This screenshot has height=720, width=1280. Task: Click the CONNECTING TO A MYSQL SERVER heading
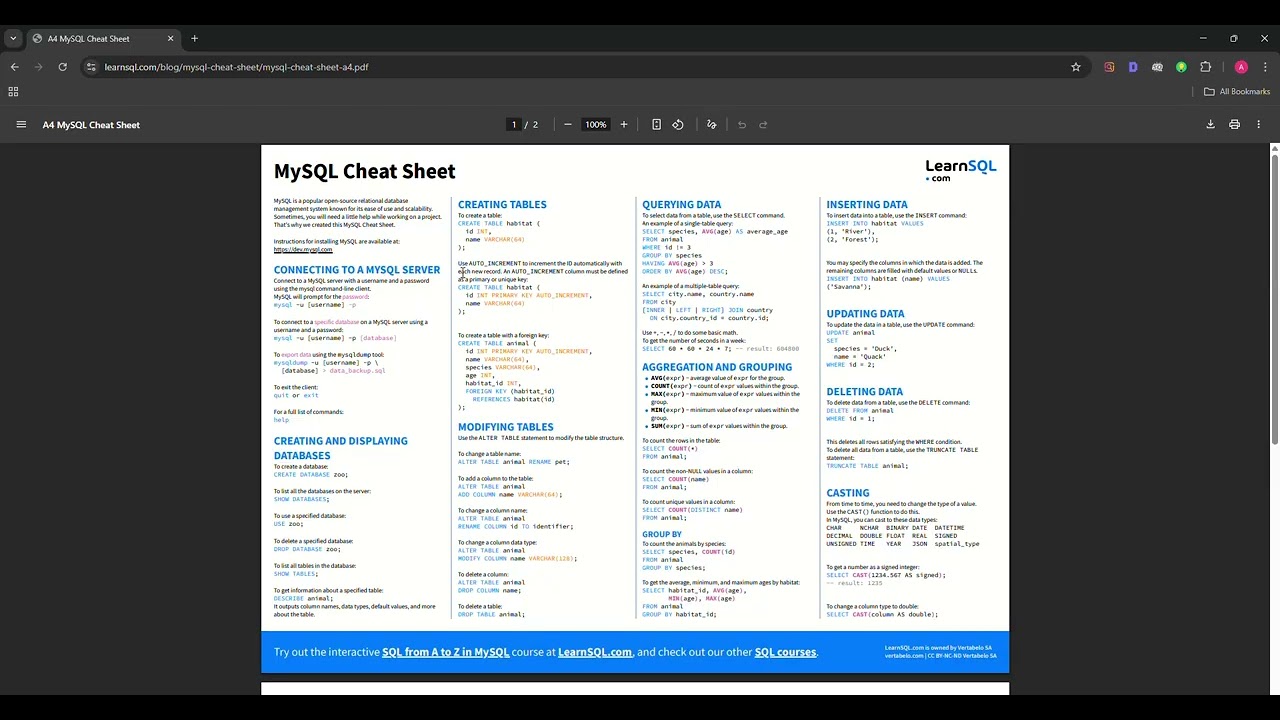tap(357, 270)
